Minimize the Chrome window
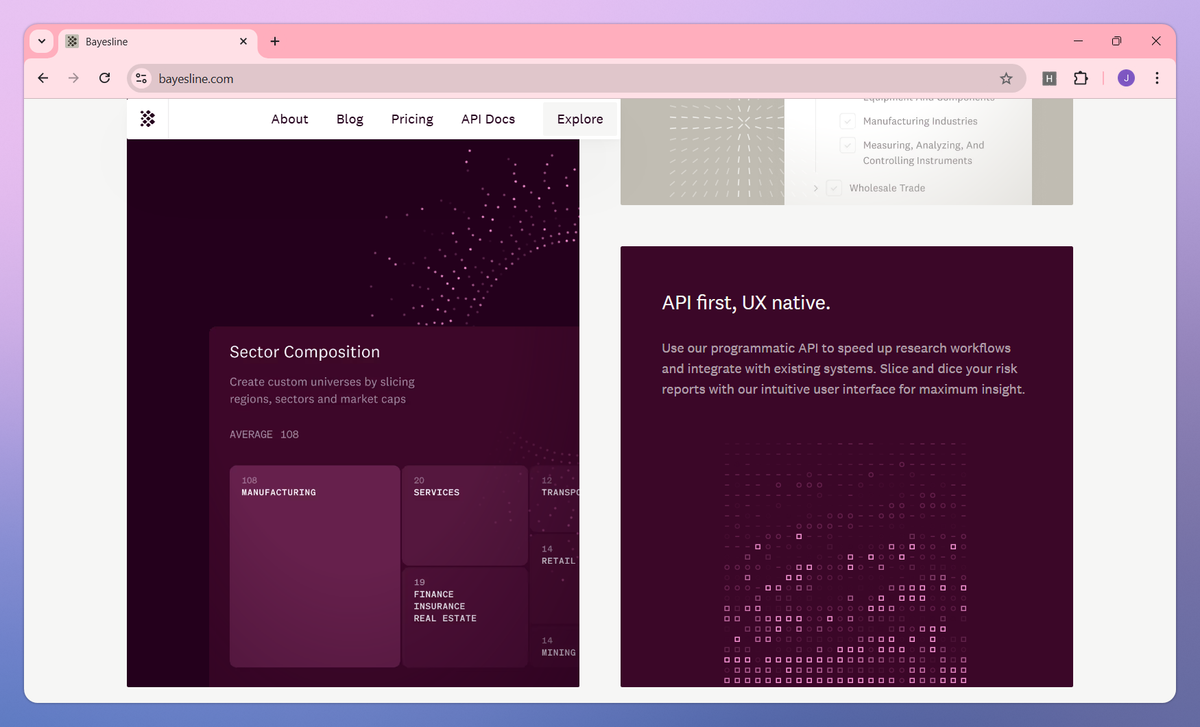The width and height of the screenshot is (1200, 727). click(1079, 41)
